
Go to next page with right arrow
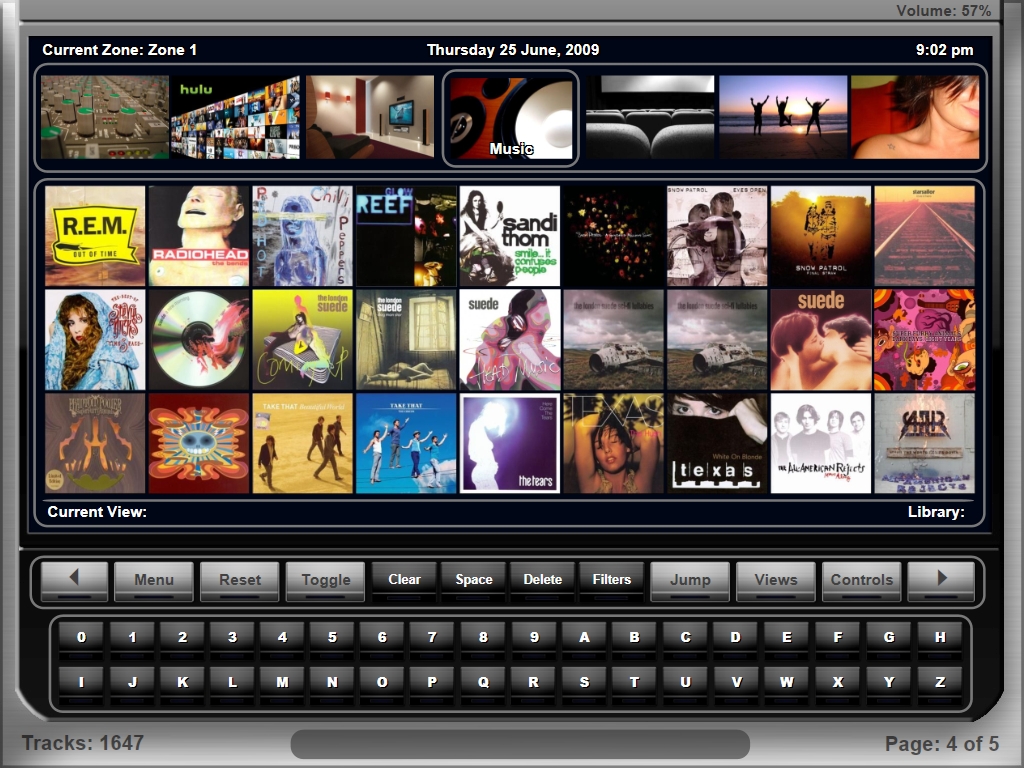[x=941, y=581]
